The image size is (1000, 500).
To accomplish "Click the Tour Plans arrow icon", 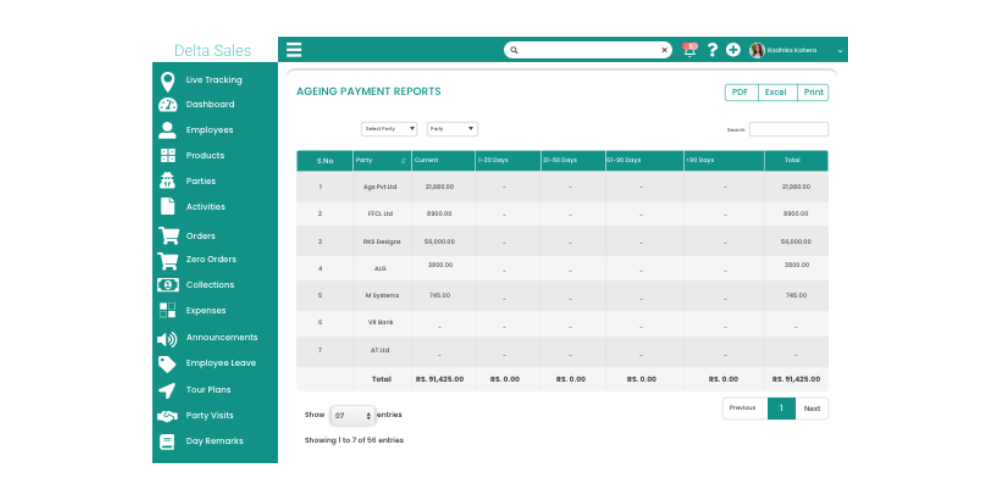I will coord(166,390).
